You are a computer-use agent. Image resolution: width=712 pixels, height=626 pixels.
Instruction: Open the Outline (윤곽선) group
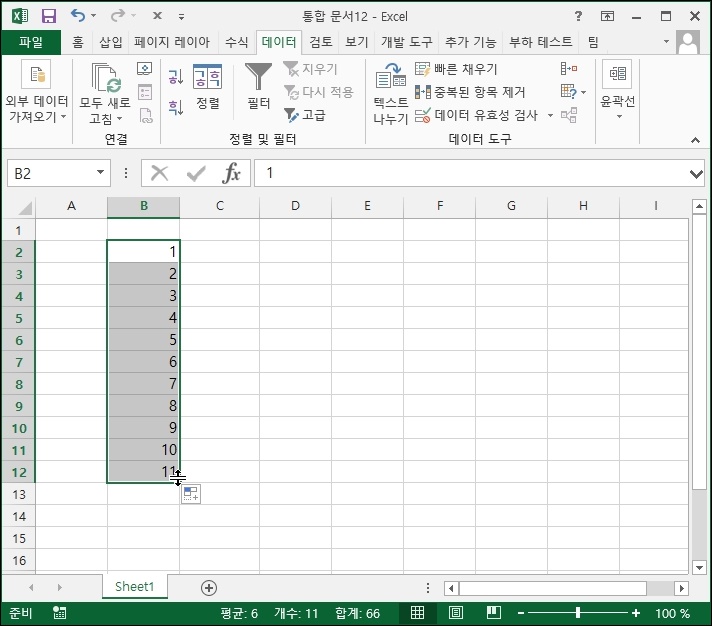click(x=618, y=90)
